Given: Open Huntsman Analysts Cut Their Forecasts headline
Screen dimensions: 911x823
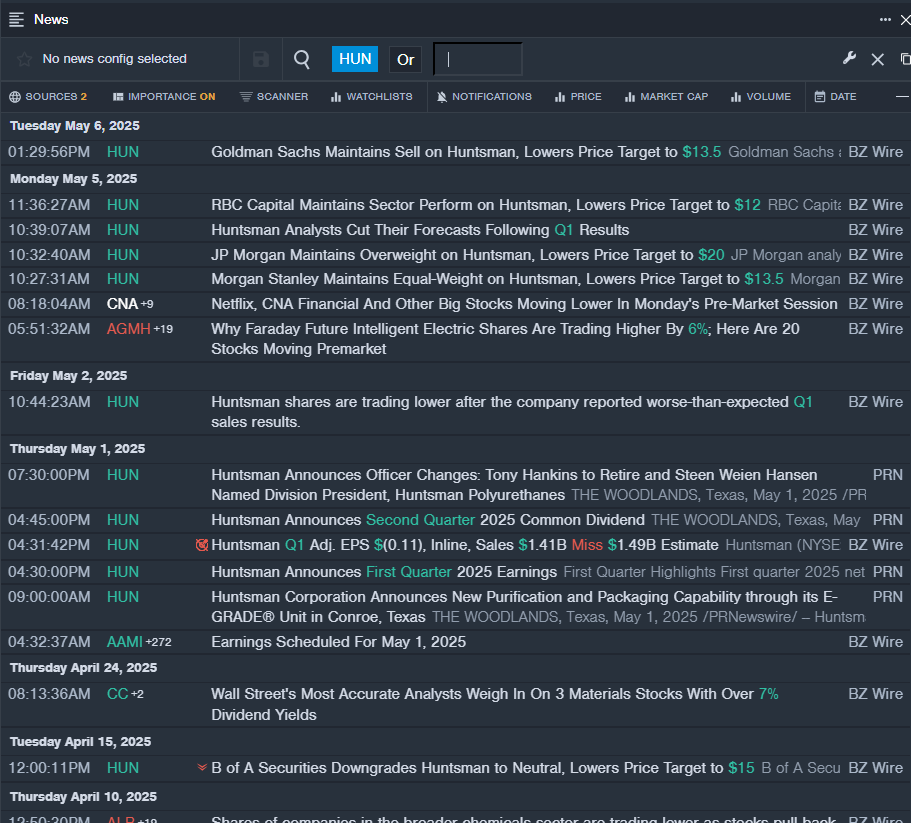Looking at the screenshot, I should pos(420,230).
